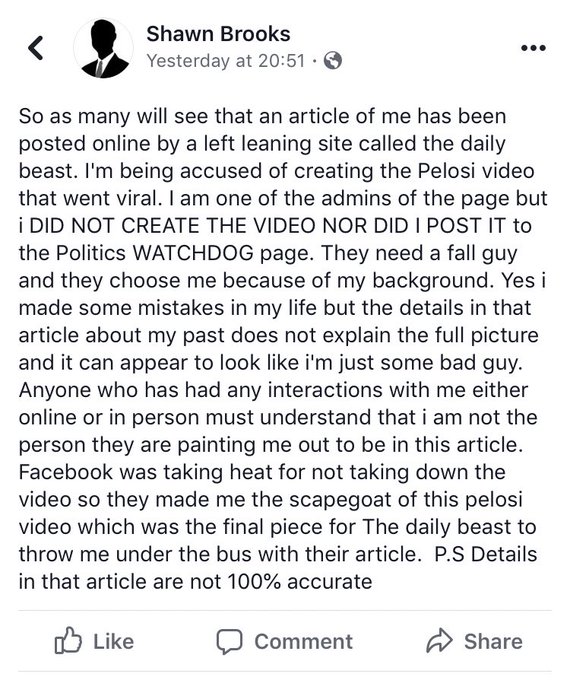570x680 pixels.
Task: Click the 'Like' text label
Action: [114, 641]
